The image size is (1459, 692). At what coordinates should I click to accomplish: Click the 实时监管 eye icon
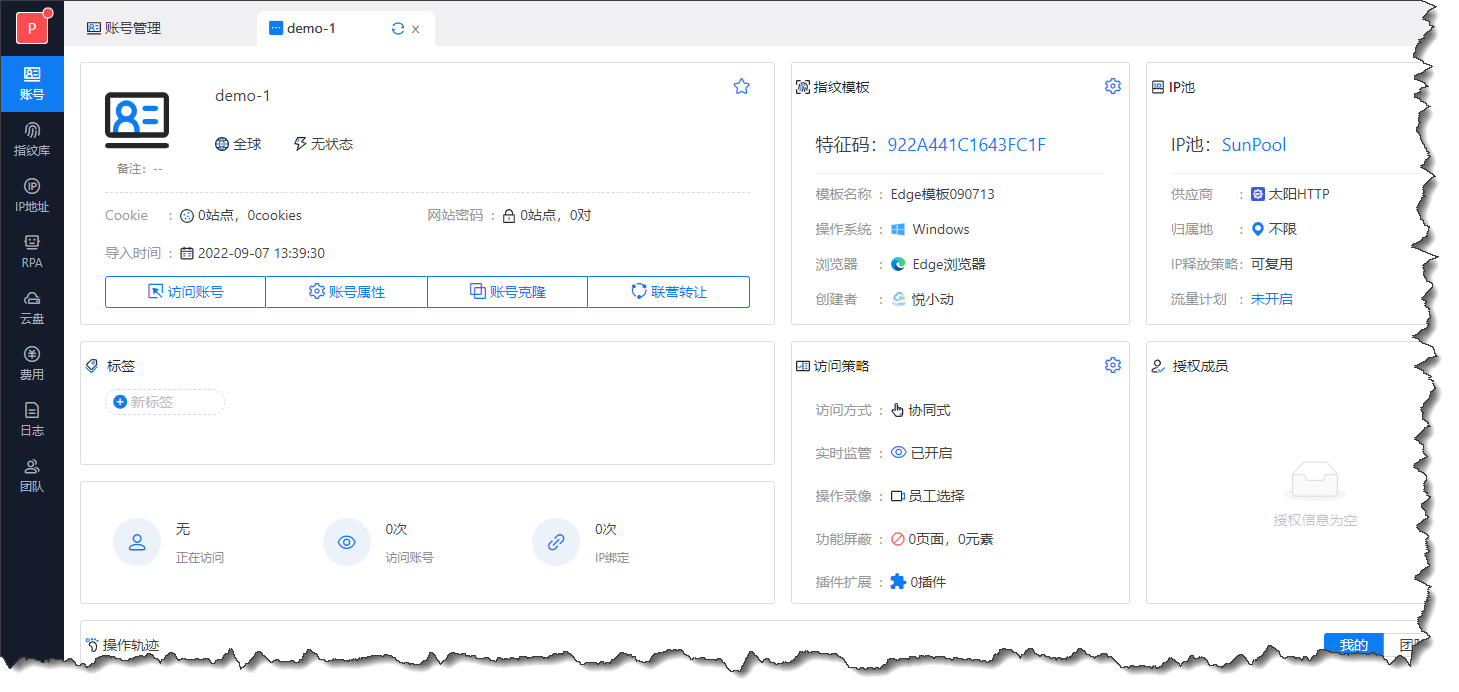pyautogui.click(x=898, y=453)
